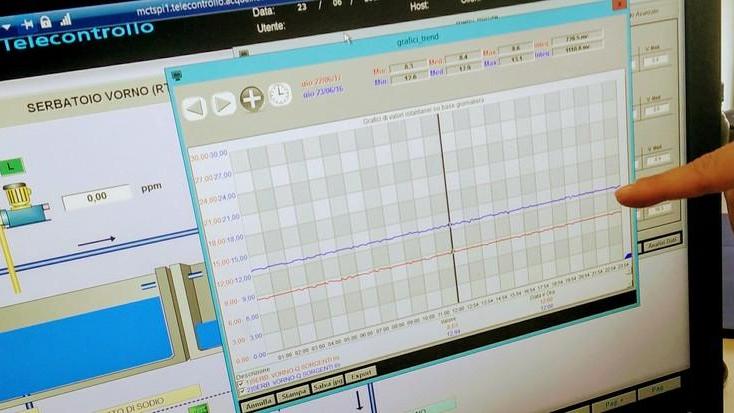Select the blue Min value field

[x=409, y=77]
